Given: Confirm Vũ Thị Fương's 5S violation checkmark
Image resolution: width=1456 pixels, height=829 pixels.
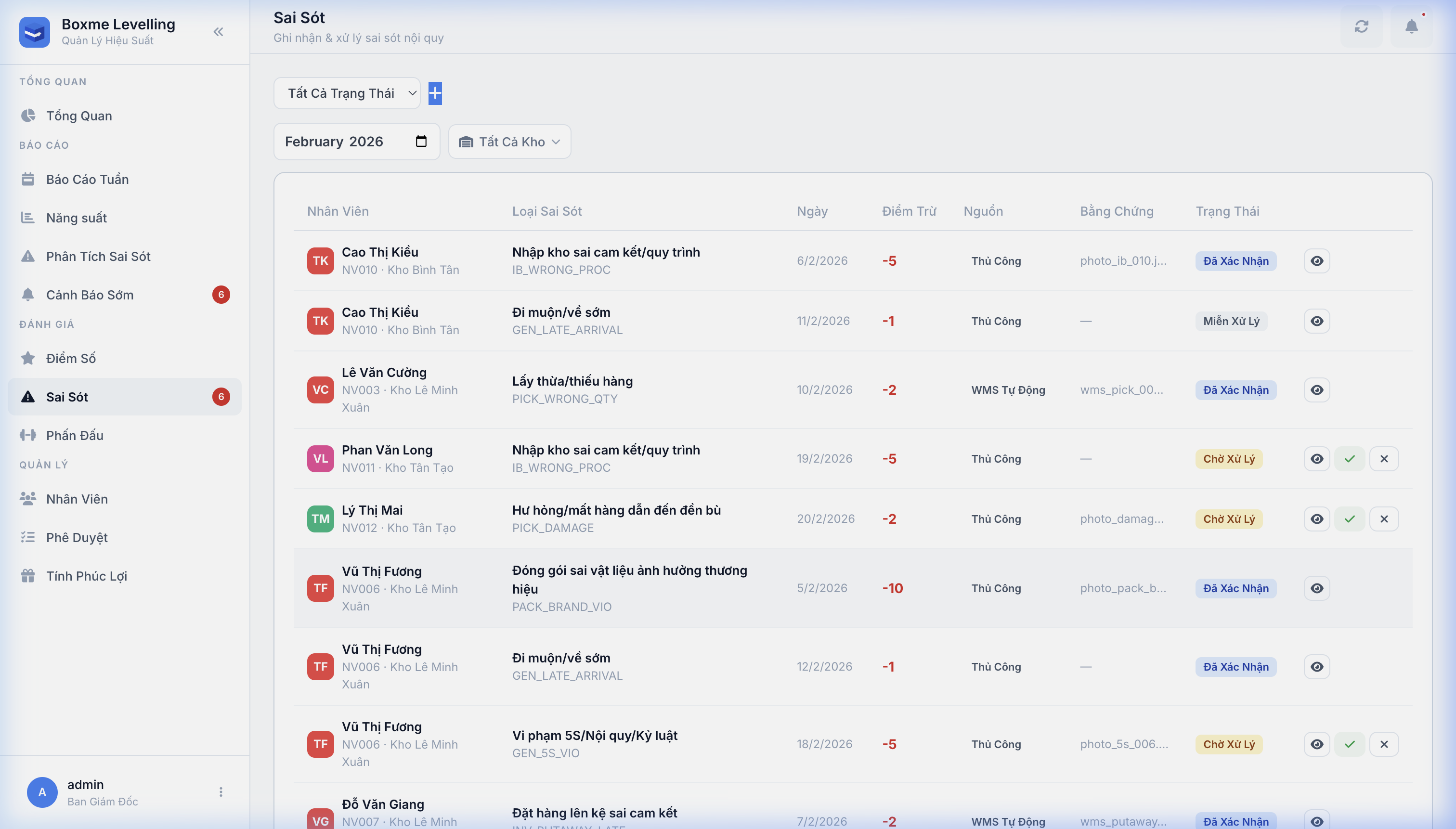Looking at the screenshot, I should click(1350, 744).
